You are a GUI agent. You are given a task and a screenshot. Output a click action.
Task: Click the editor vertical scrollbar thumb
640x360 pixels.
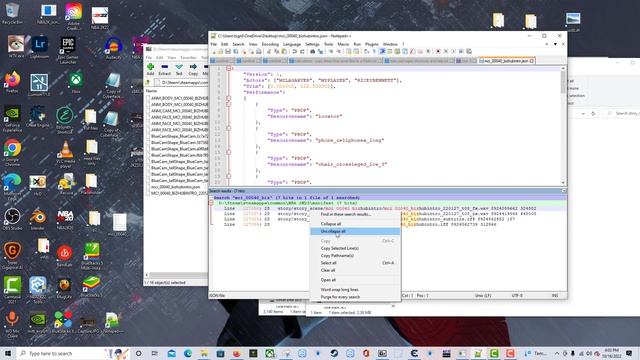563,82
